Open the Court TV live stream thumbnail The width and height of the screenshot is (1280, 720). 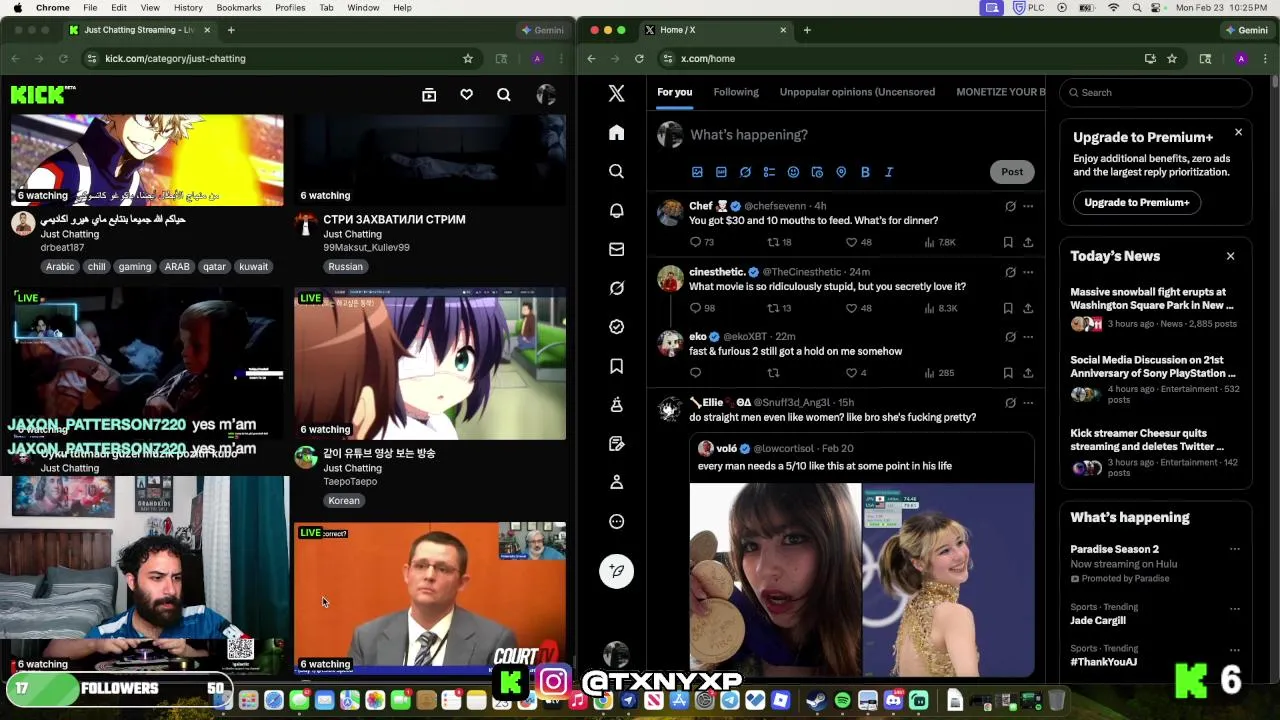click(430, 597)
